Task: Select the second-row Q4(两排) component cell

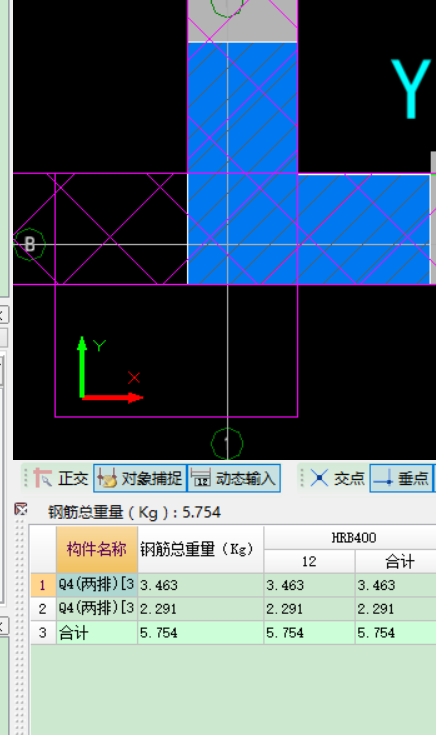Action: pos(97,609)
